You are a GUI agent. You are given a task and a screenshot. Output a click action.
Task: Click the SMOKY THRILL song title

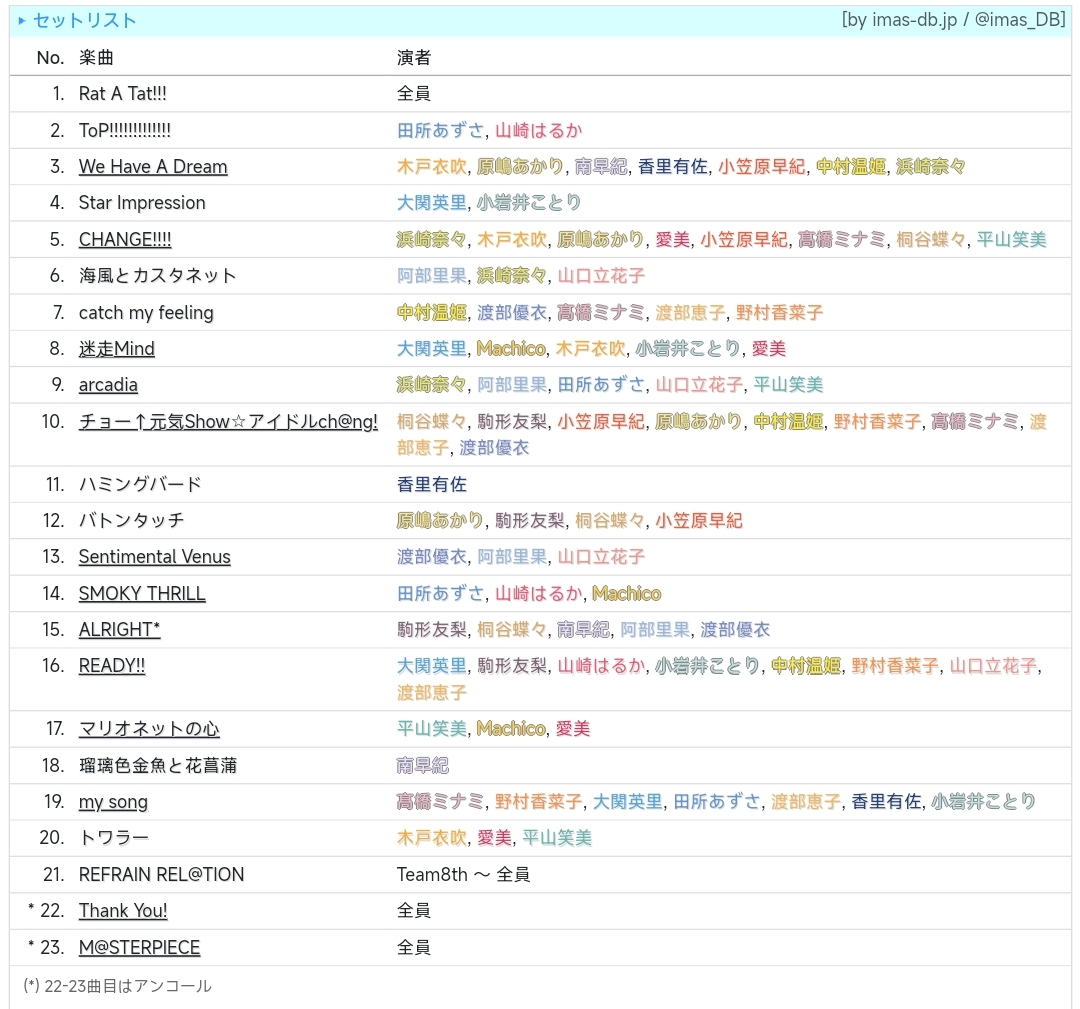coord(142,594)
